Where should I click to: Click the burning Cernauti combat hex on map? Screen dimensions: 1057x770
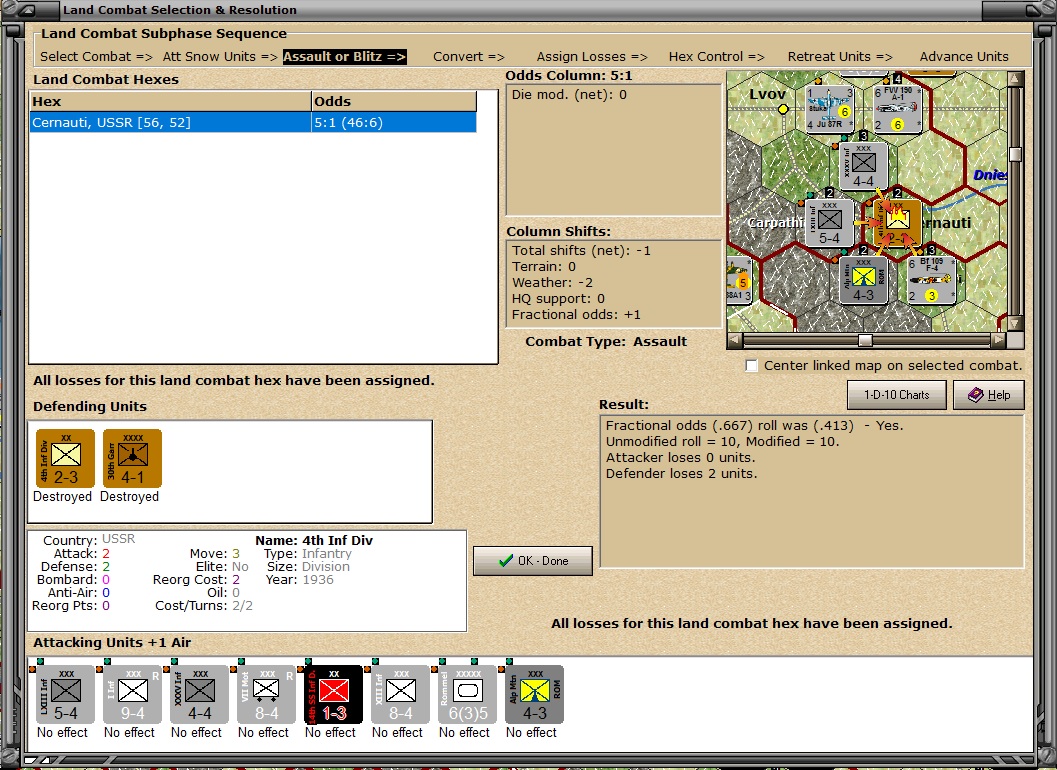(897, 223)
